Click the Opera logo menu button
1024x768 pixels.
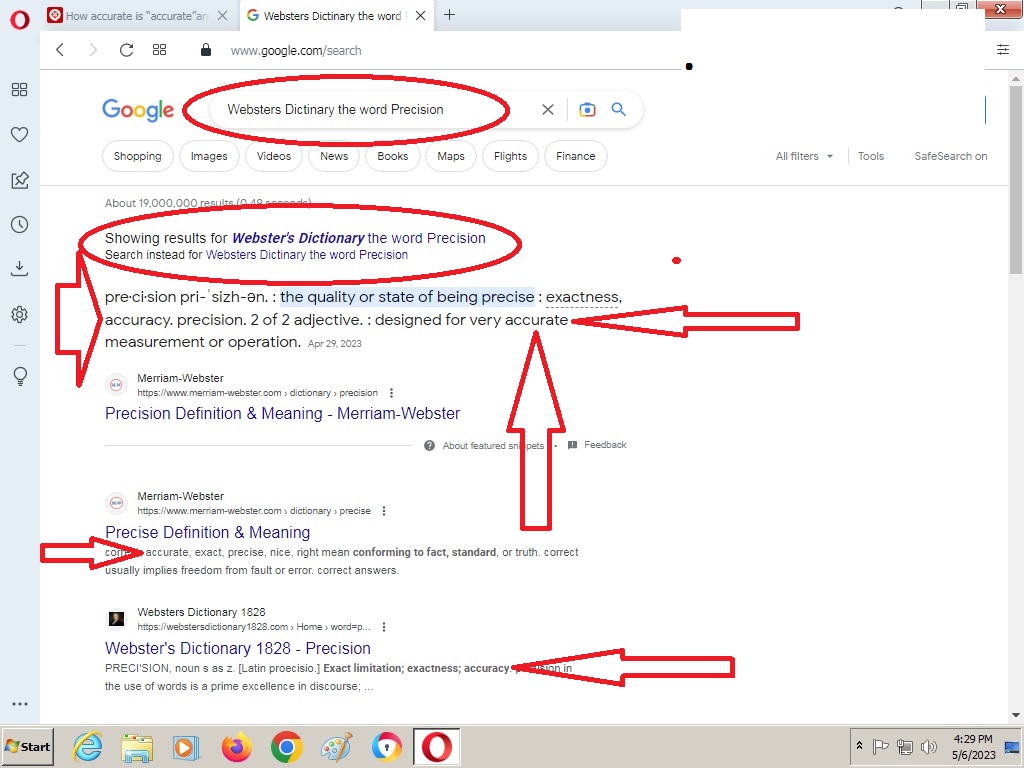(20, 20)
